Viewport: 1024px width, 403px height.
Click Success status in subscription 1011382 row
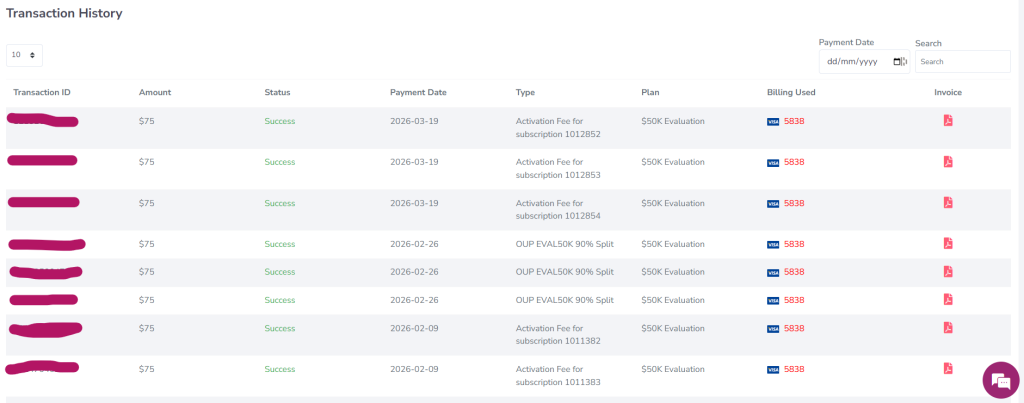point(280,329)
